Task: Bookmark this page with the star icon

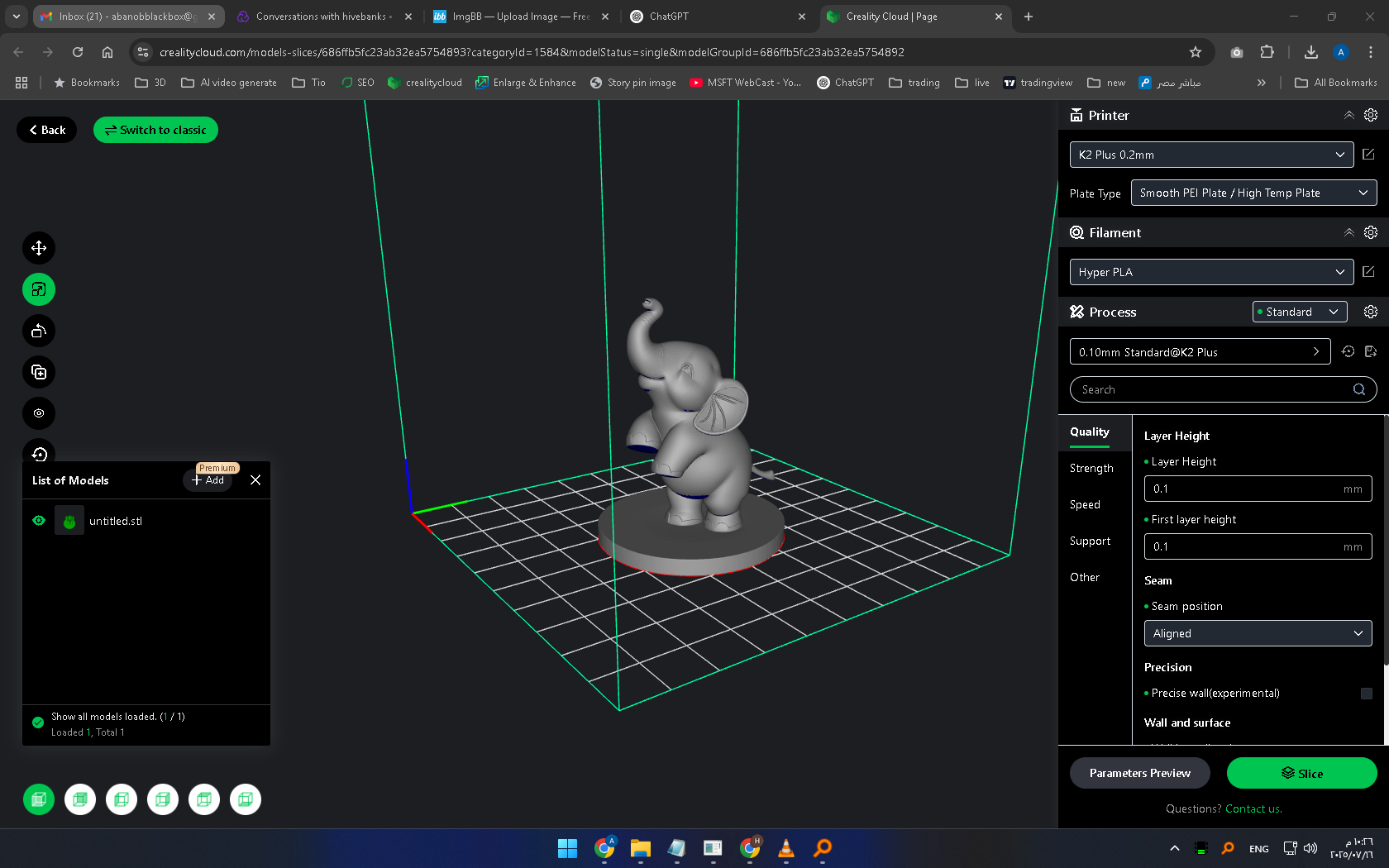Action: pyautogui.click(x=1196, y=52)
